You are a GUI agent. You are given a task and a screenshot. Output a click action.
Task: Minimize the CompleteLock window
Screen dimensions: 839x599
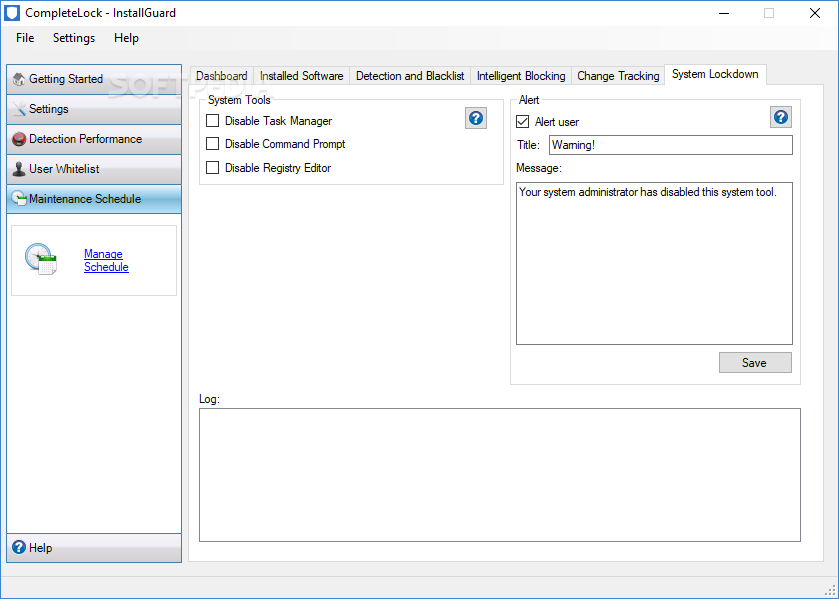tap(723, 13)
